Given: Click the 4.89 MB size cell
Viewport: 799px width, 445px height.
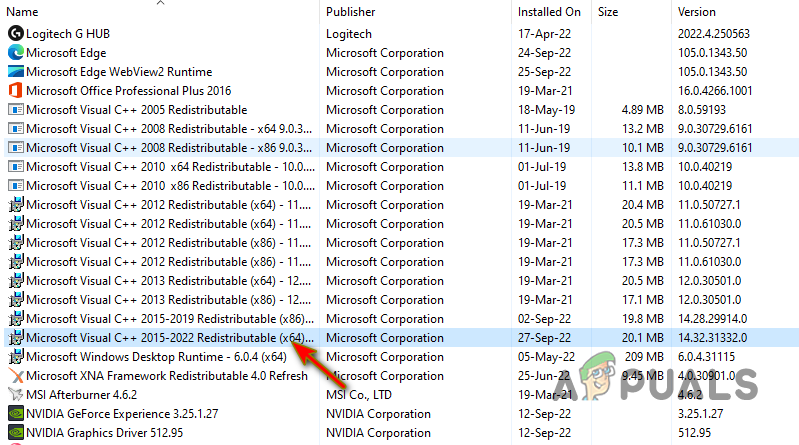Looking at the screenshot, I should [643, 110].
